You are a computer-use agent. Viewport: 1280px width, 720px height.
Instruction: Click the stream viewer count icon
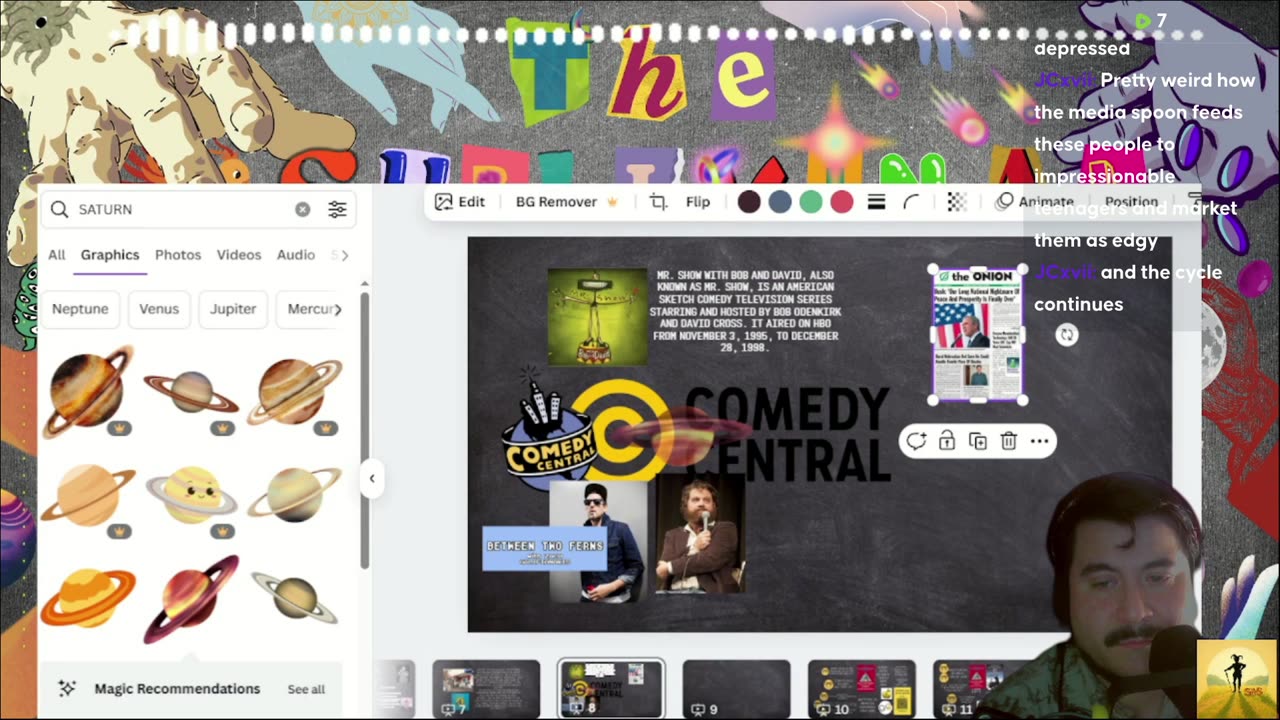(x=1143, y=21)
